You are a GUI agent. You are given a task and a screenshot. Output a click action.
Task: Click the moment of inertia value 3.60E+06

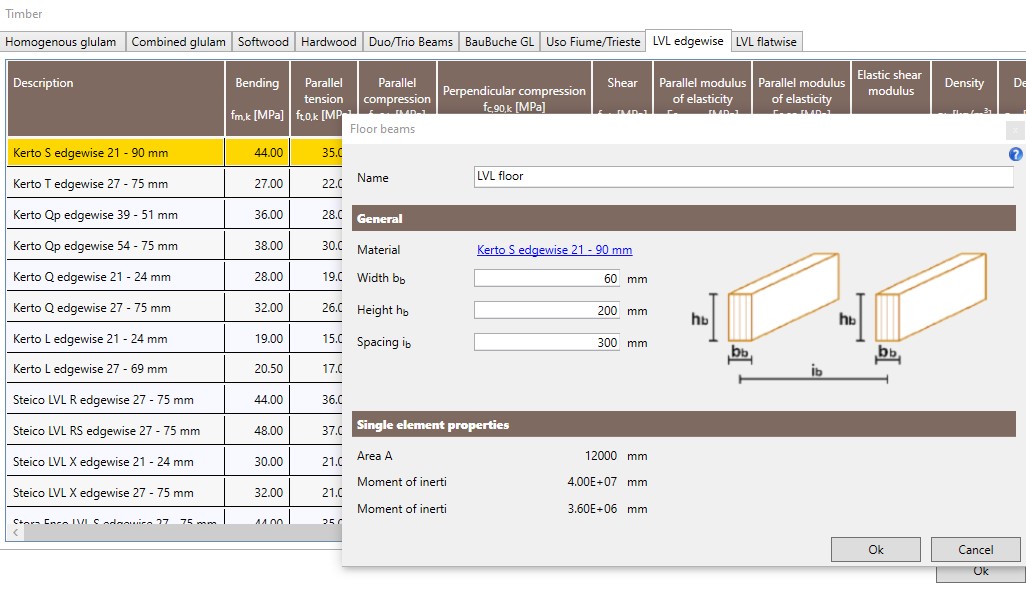click(x=592, y=509)
